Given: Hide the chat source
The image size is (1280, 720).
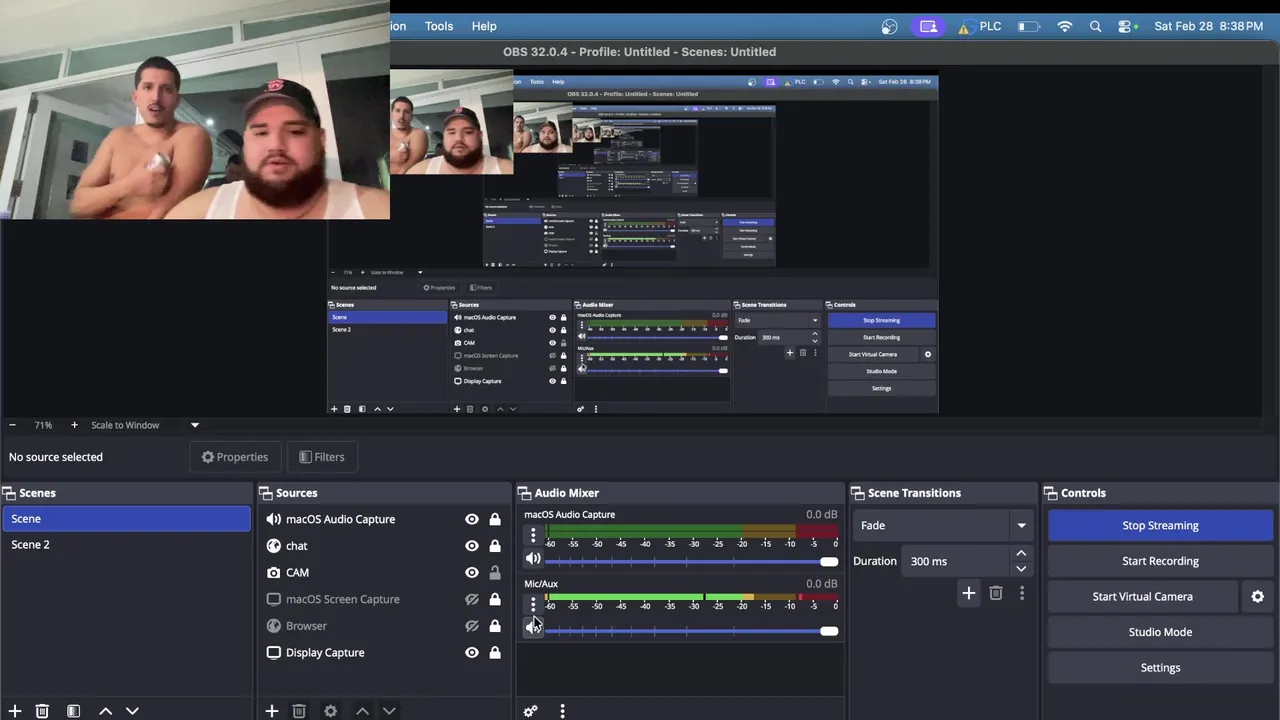Looking at the screenshot, I should pyautogui.click(x=472, y=546).
